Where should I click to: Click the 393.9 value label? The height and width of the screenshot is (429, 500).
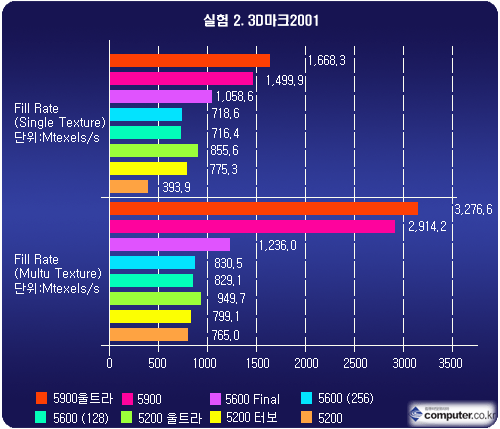(x=176, y=187)
